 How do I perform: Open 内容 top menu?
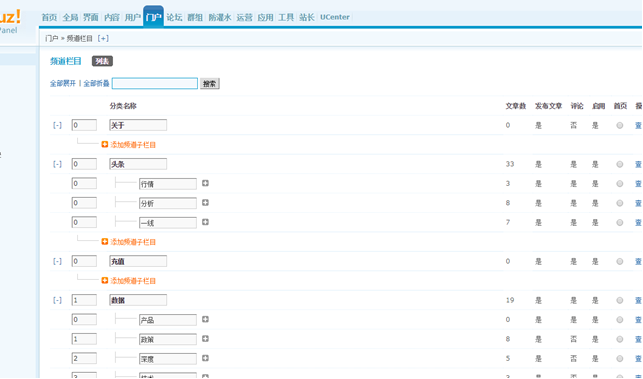click(112, 17)
